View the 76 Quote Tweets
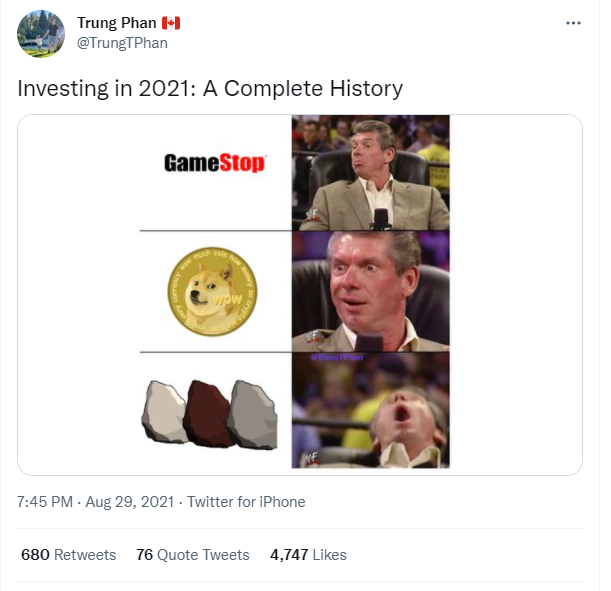Screen dimensions: 611x591 coord(192,554)
